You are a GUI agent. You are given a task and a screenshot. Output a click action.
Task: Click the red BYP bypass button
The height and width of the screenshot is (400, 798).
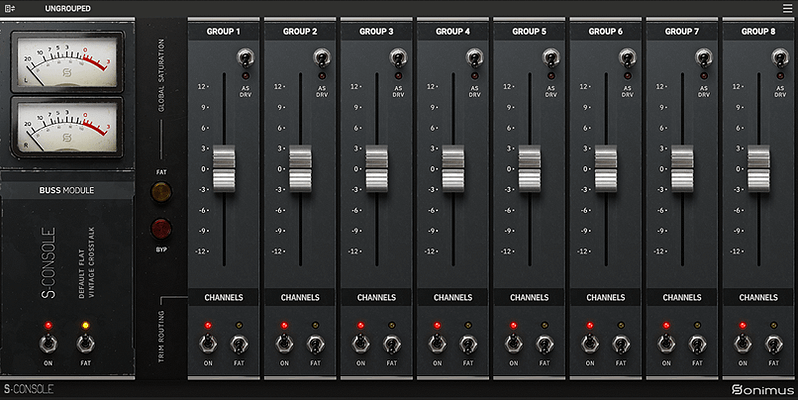[x=161, y=229]
